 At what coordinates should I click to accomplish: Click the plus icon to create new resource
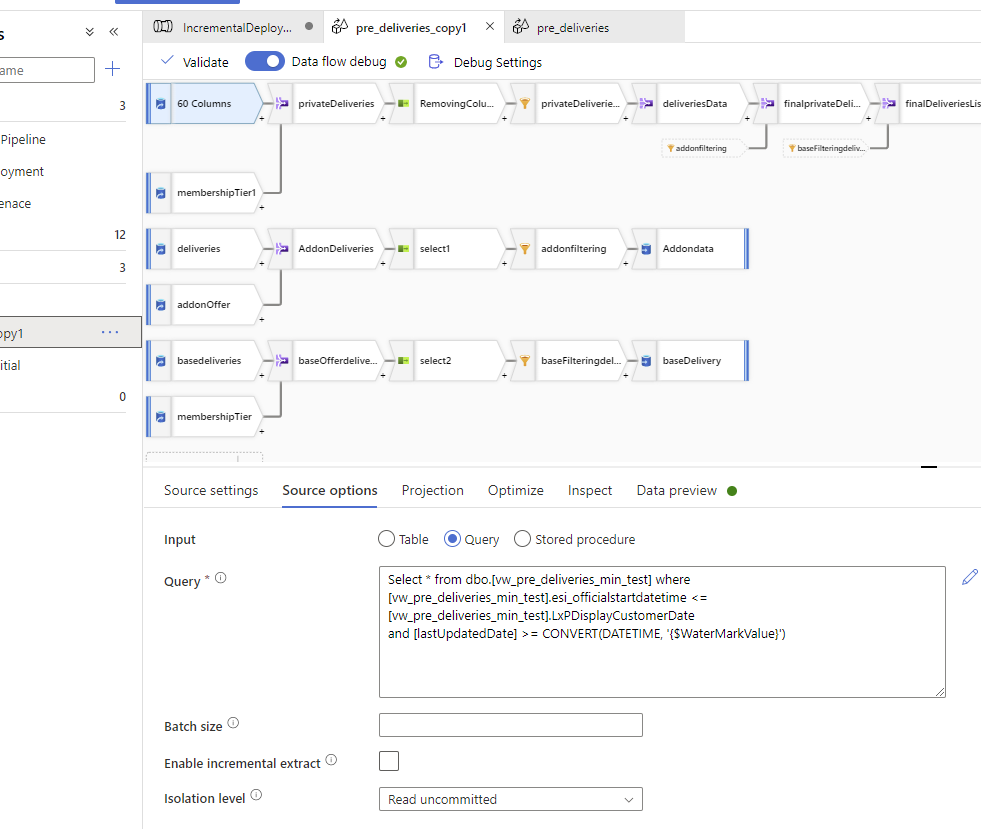pyautogui.click(x=112, y=69)
